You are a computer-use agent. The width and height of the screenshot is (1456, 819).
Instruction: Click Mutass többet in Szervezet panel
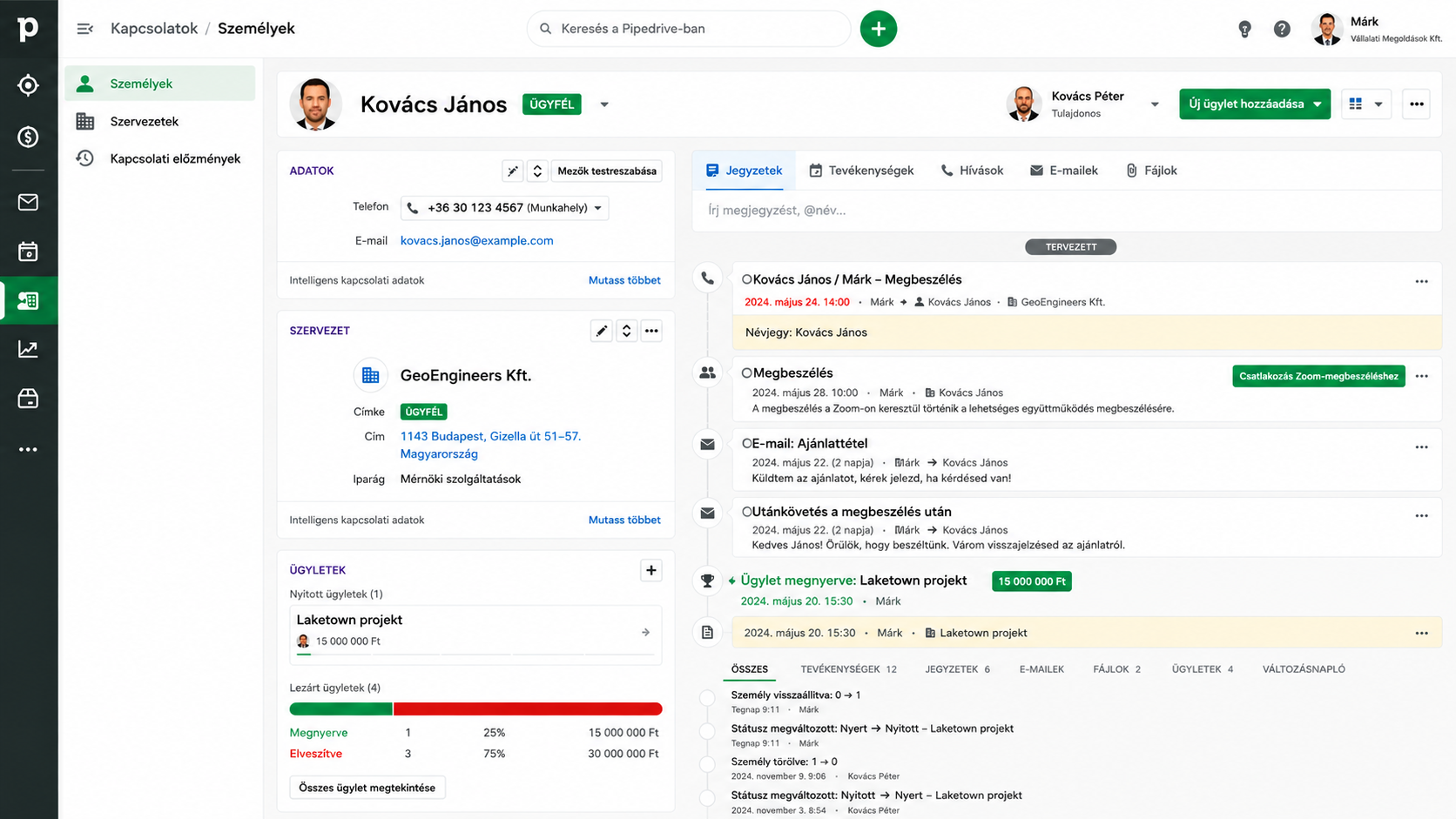624,520
